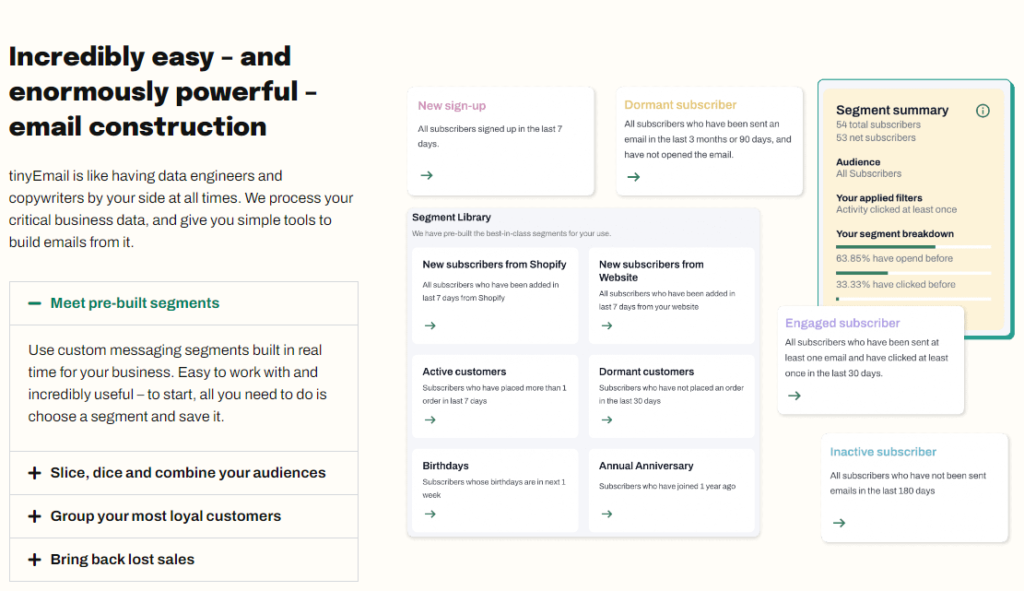1024x591 pixels.
Task: Click '54 total subscribers' text
Action: point(878,125)
